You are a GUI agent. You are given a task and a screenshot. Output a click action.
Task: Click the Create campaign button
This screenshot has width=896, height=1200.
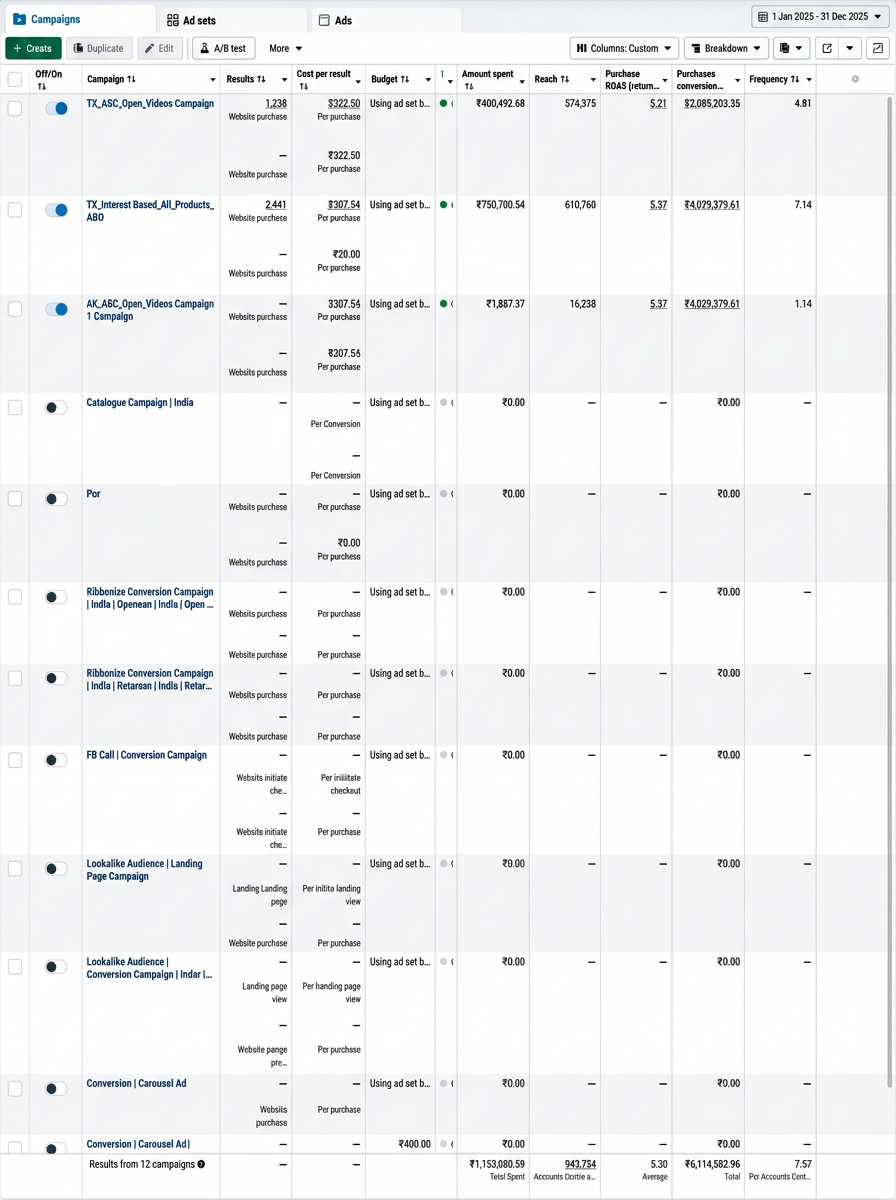click(33, 48)
